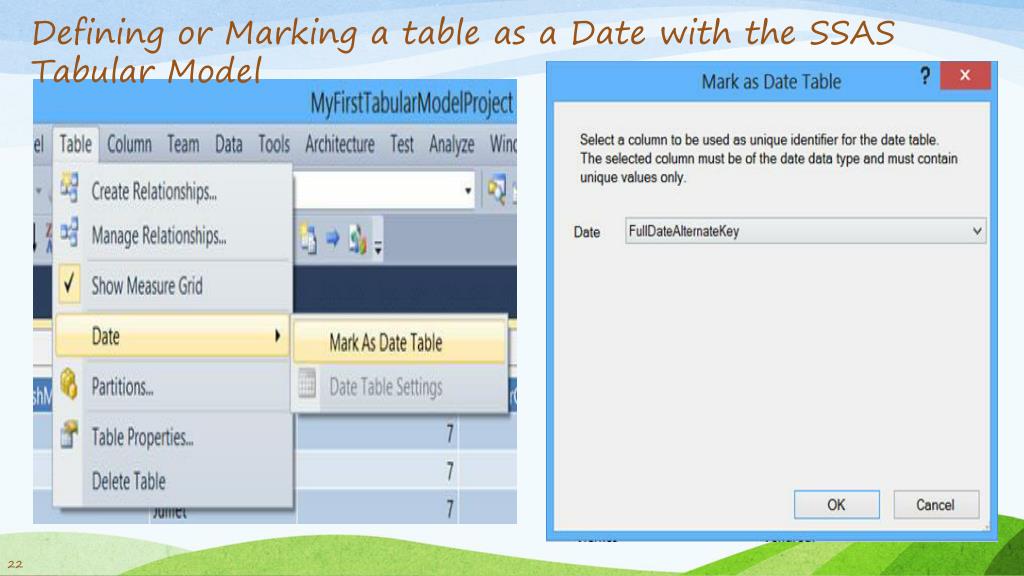Click OK in Mark as Date Table

[837, 504]
